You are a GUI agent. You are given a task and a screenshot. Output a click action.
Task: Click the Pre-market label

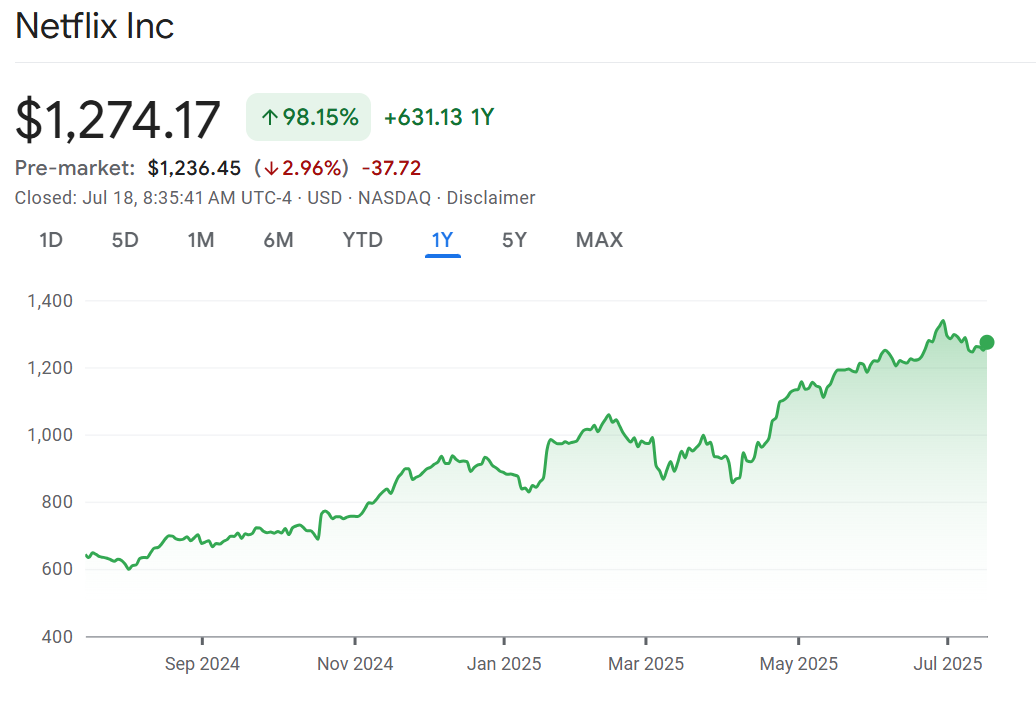tap(75, 168)
